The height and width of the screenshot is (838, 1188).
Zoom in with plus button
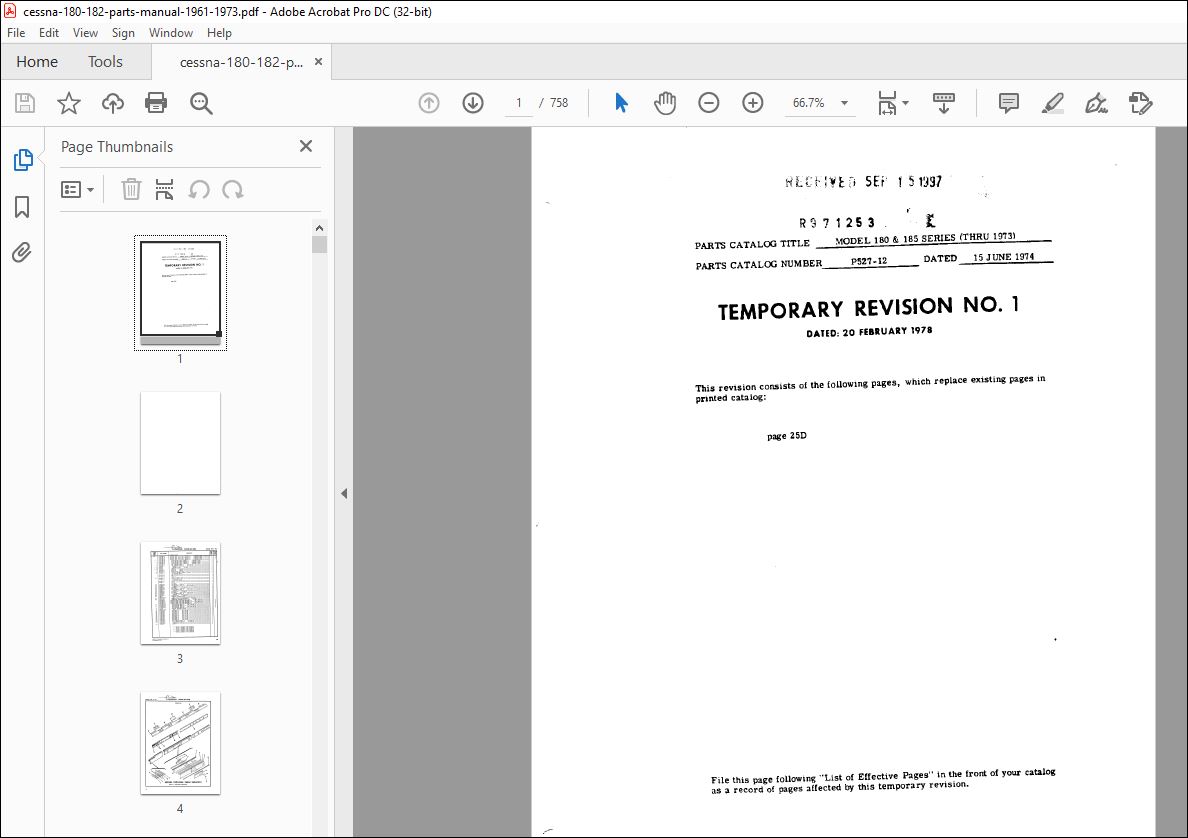[x=752, y=103]
